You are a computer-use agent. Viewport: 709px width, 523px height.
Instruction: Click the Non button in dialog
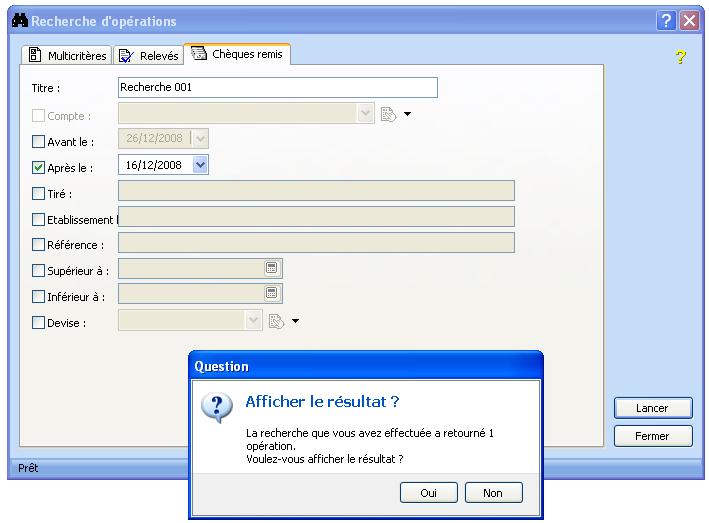click(x=493, y=493)
